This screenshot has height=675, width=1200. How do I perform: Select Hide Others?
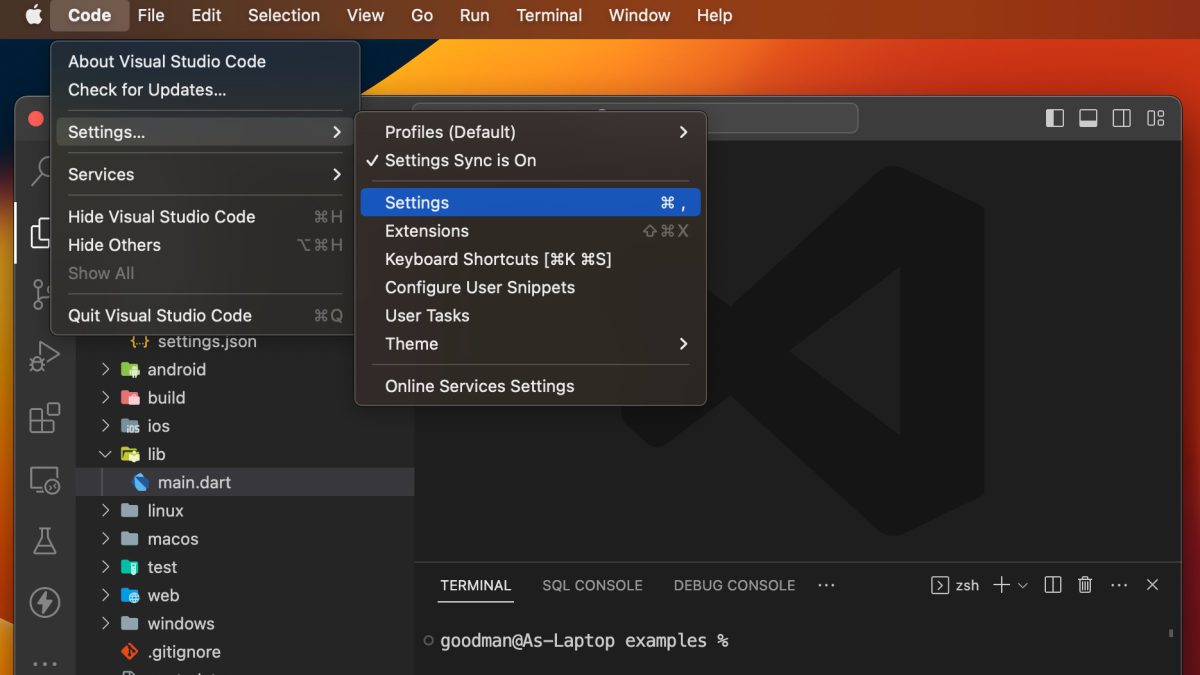pyautogui.click(x=204, y=245)
